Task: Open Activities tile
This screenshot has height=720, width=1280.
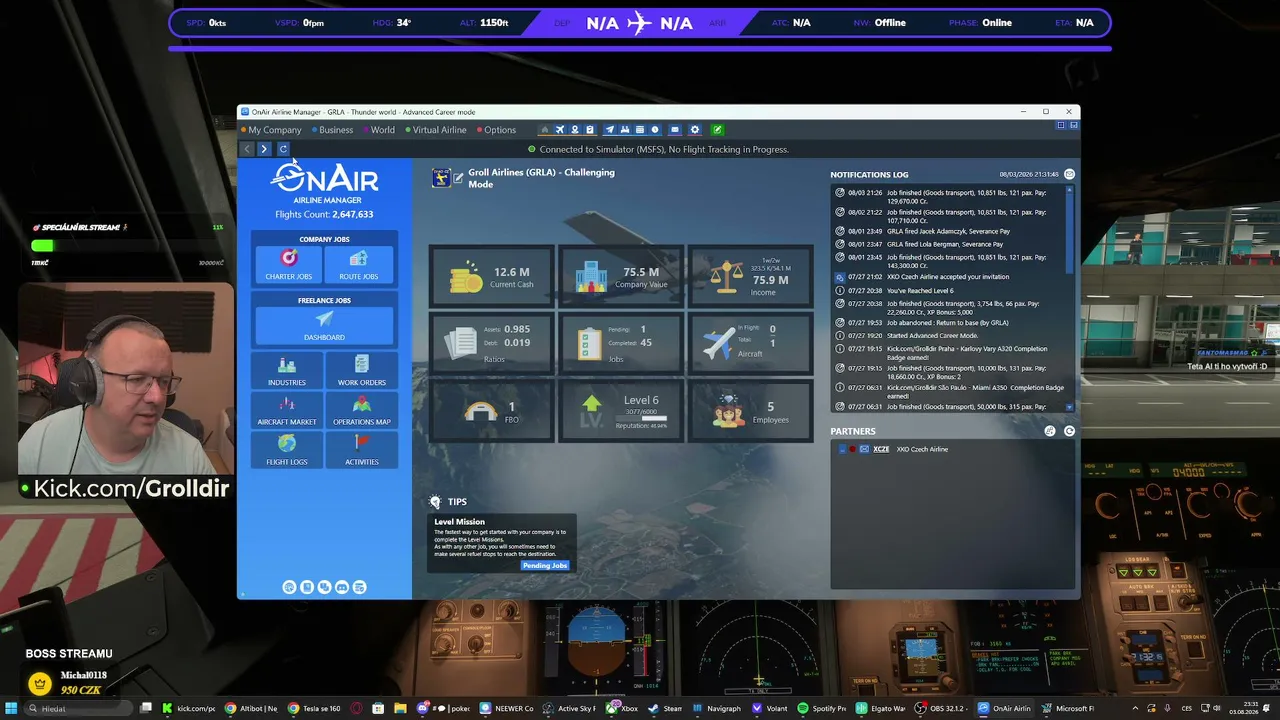Action: 361,450
